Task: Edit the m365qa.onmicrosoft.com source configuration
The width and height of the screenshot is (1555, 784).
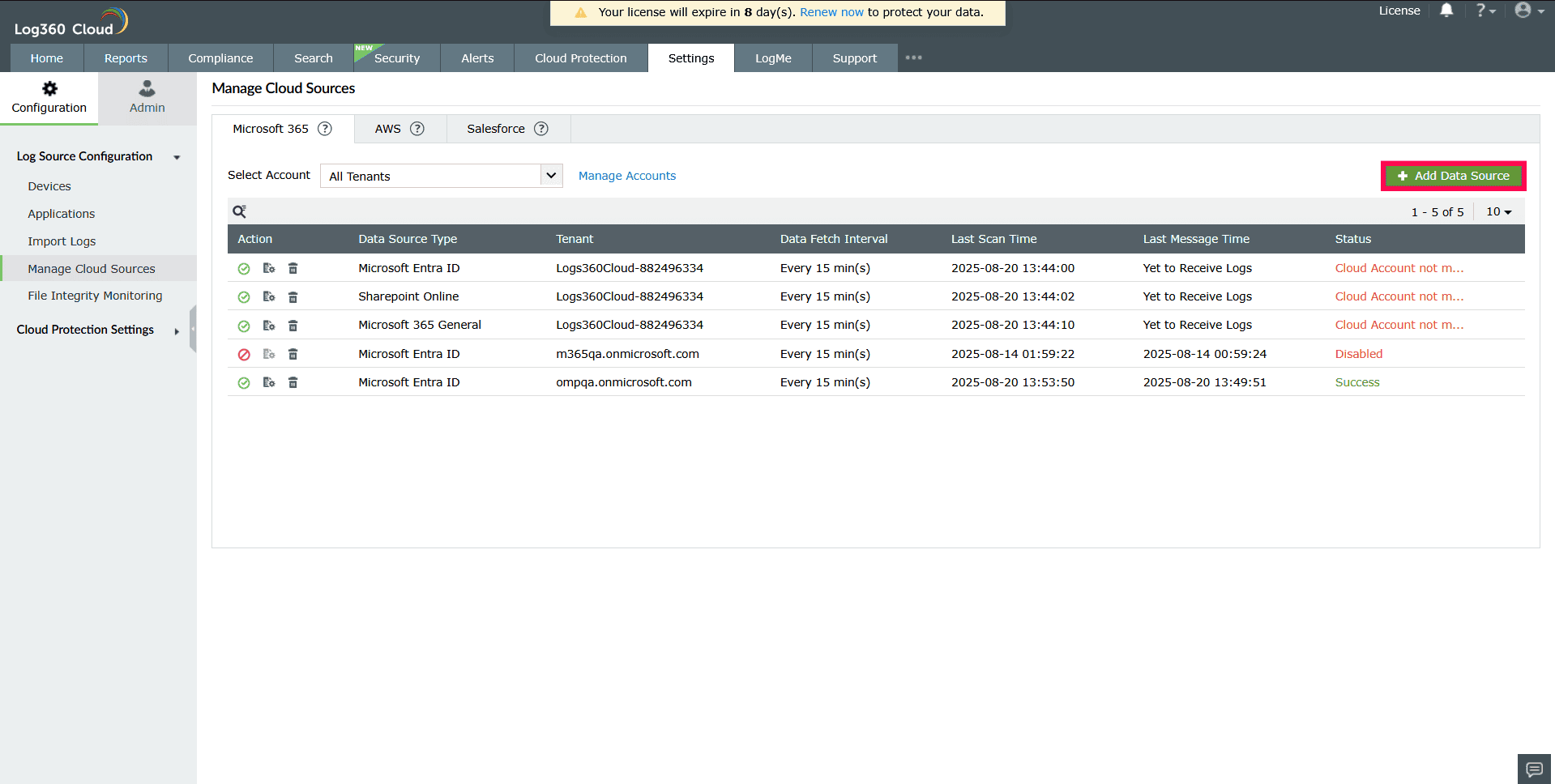Action: [x=269, y=354]
